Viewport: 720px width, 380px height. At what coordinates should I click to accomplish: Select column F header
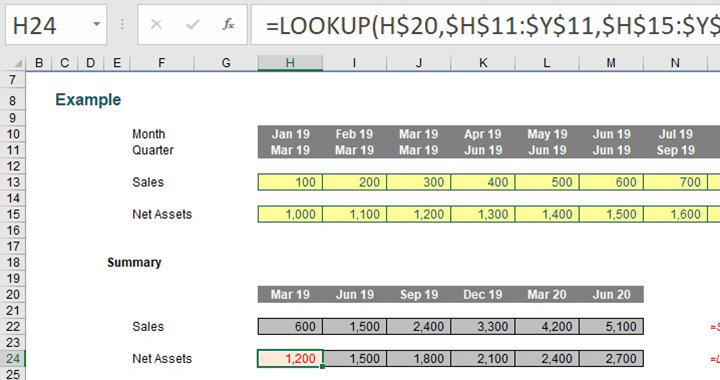coord(162,63)
